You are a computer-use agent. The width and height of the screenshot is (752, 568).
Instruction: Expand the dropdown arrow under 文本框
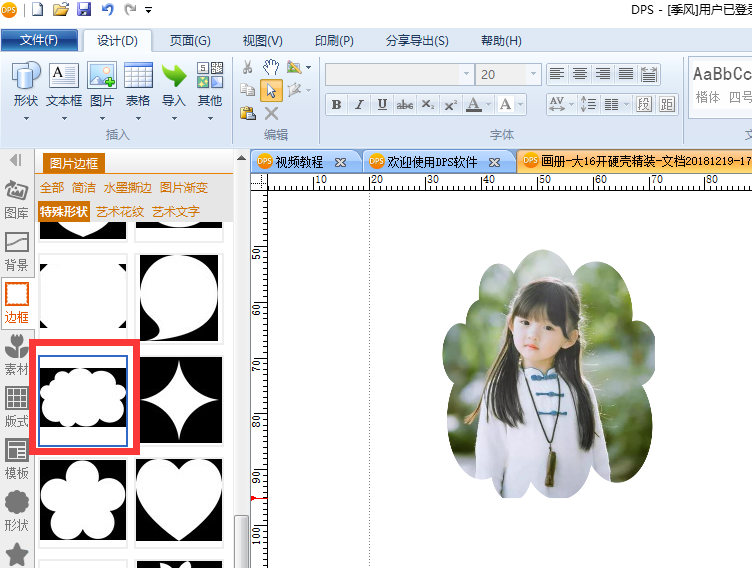coord(64,118)
